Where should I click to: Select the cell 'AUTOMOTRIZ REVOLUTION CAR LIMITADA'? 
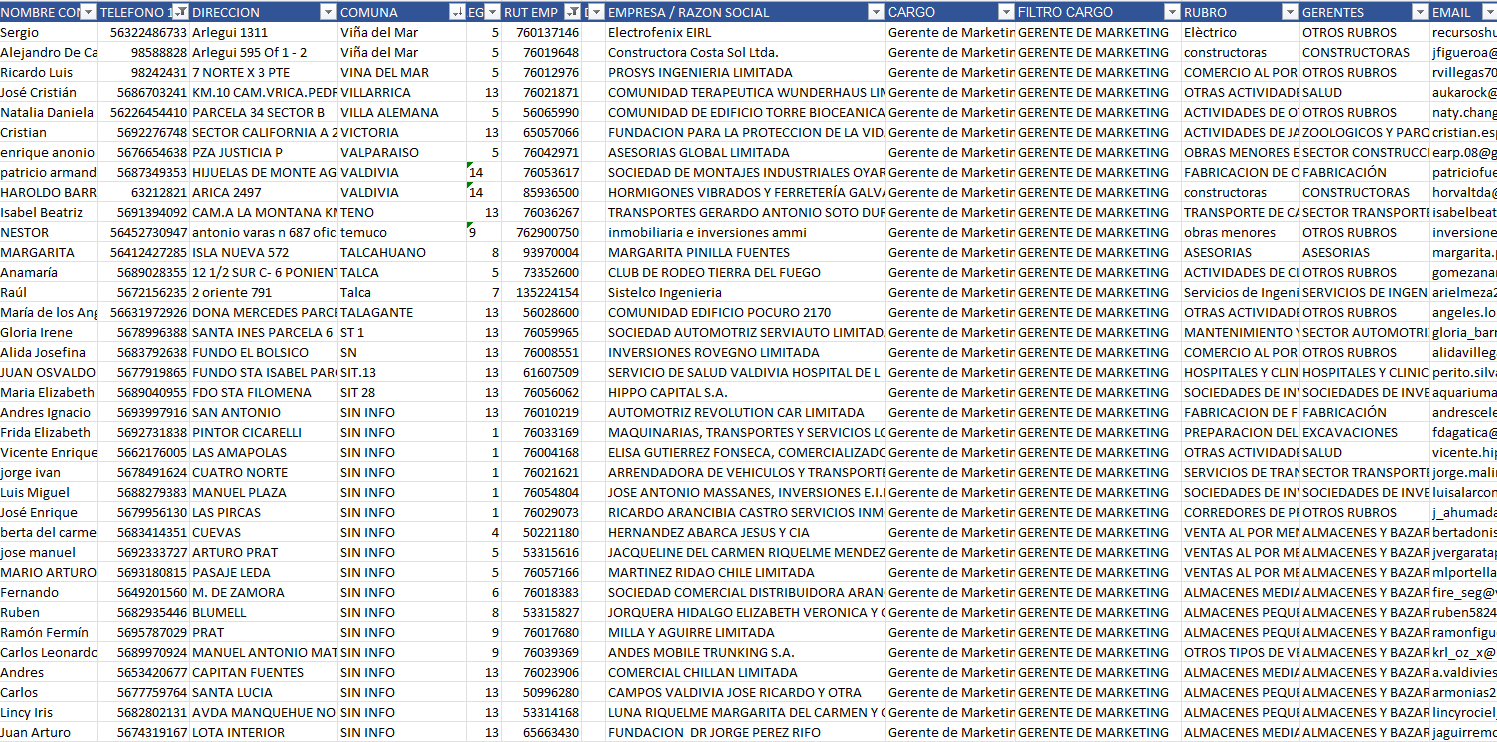point(745,412)
